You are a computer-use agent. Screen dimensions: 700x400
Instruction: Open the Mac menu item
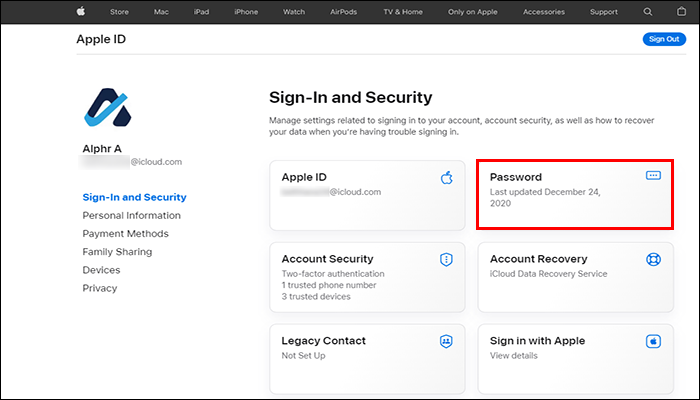(x=162, y=12)
